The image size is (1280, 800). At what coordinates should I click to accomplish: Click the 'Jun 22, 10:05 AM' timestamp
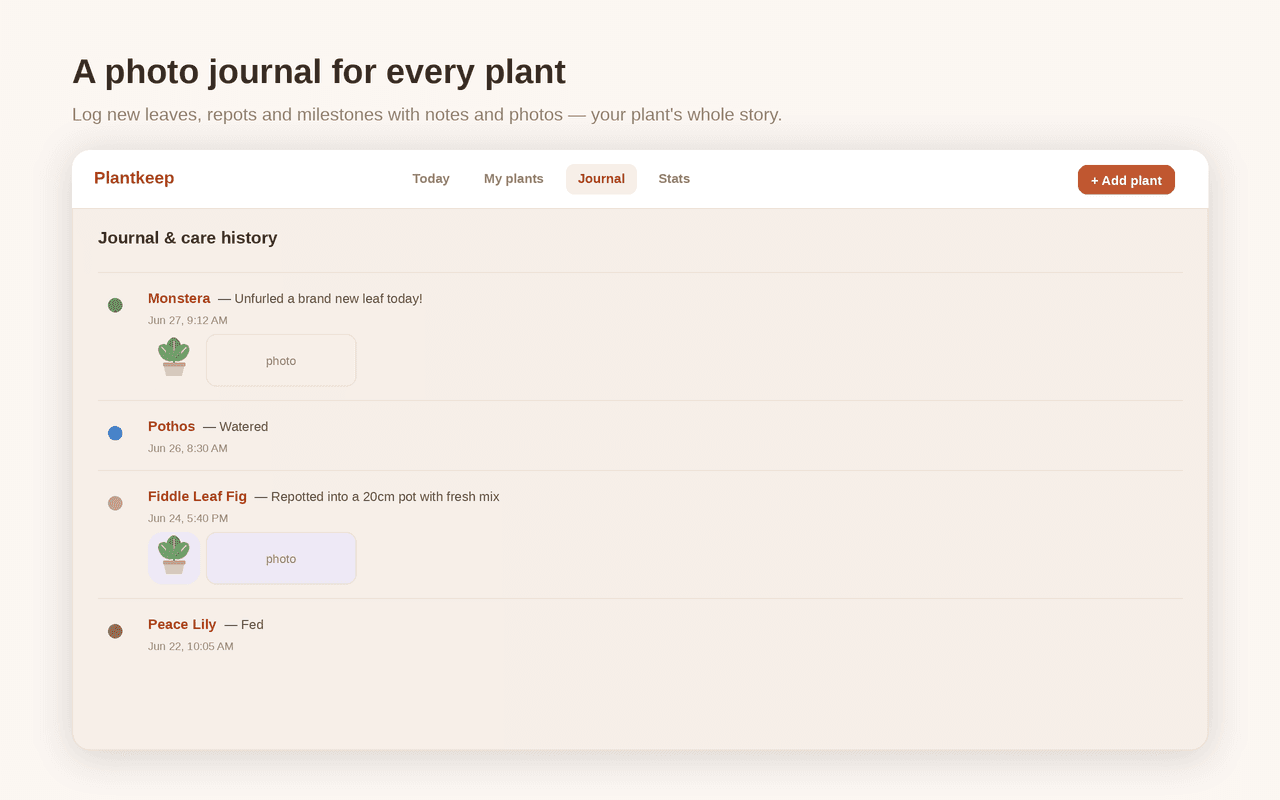[191, 646]
